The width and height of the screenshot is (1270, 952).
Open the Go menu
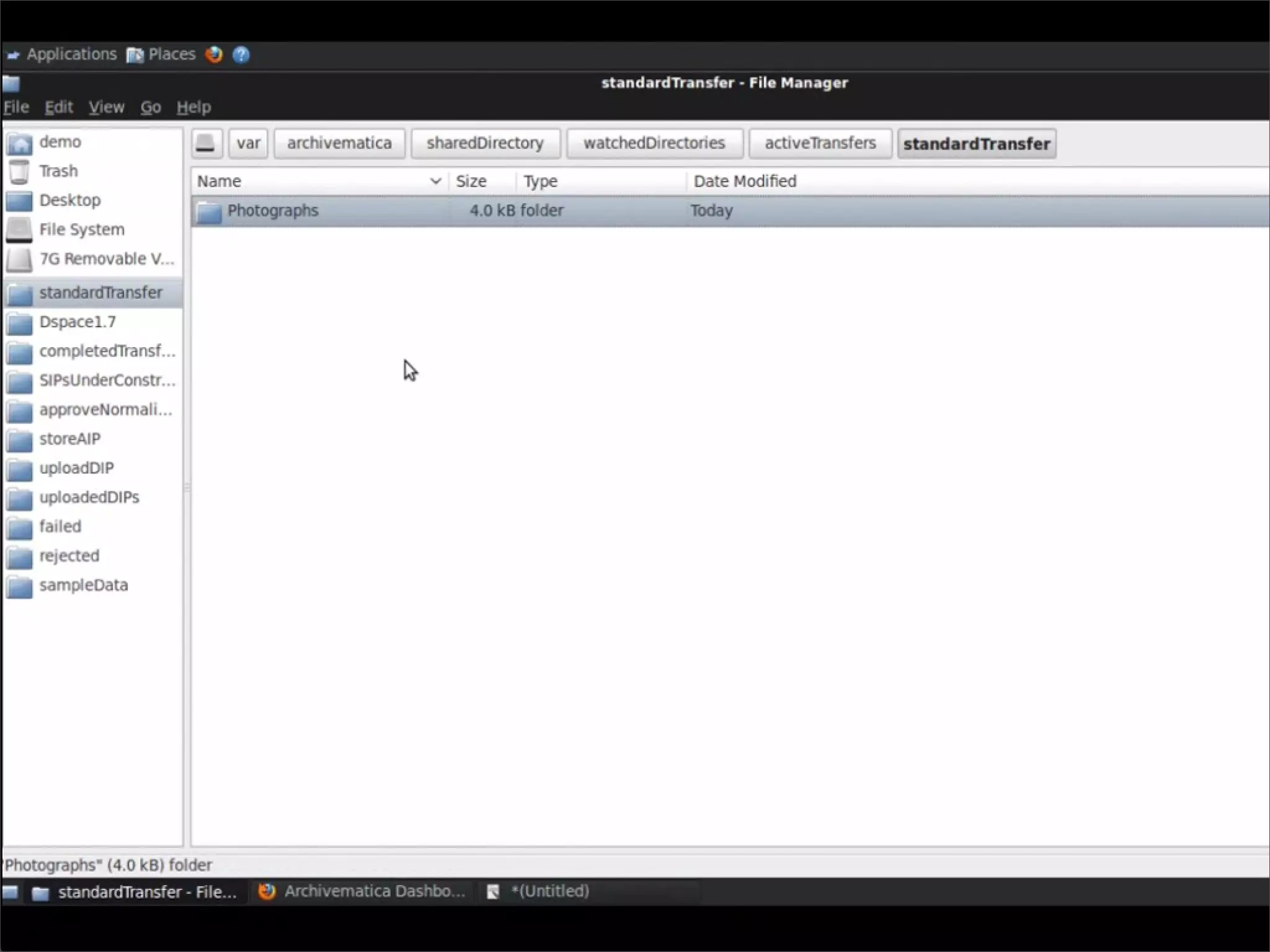coord(150,107)
